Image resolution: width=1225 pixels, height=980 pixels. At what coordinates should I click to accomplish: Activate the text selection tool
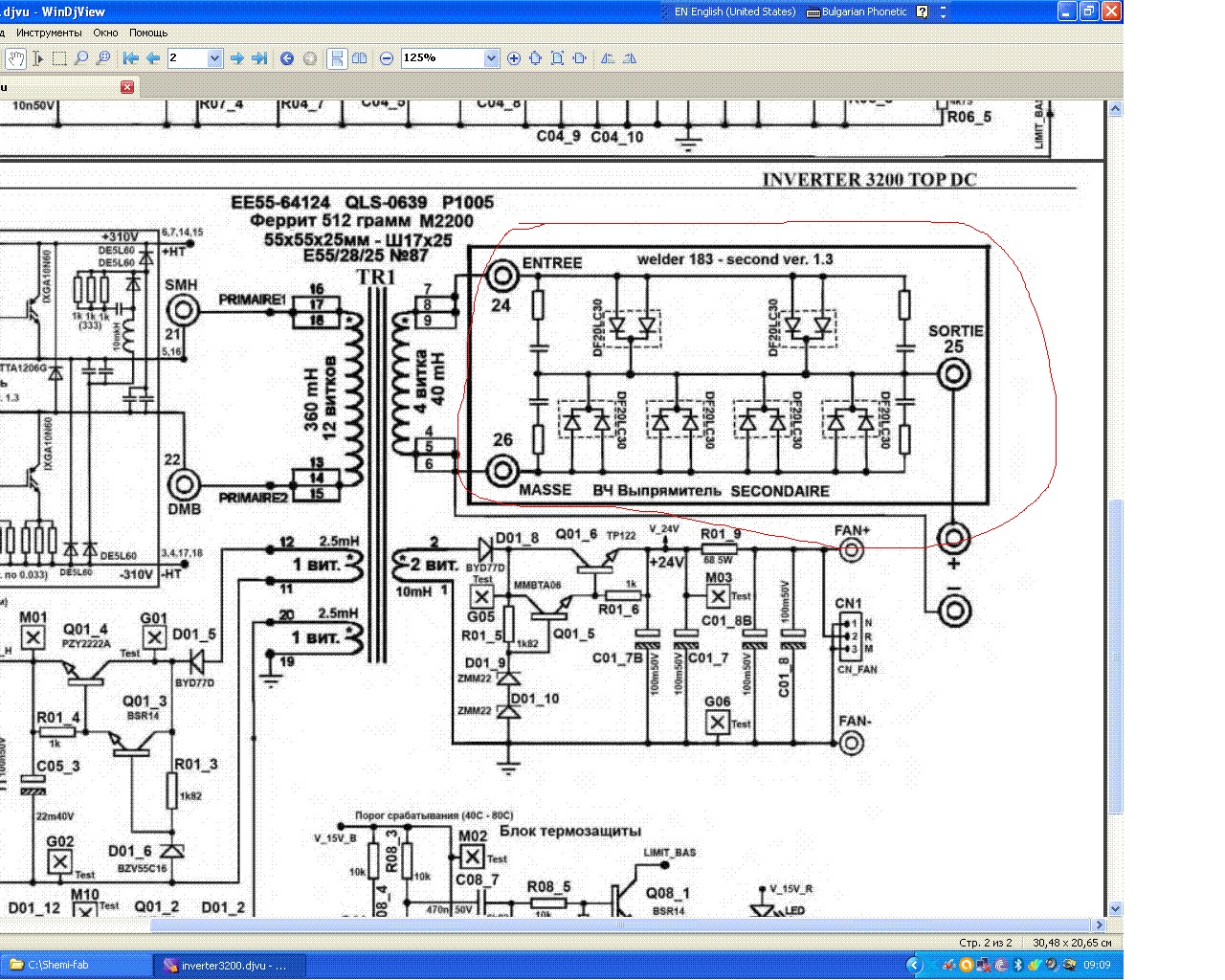coord(37,58)
